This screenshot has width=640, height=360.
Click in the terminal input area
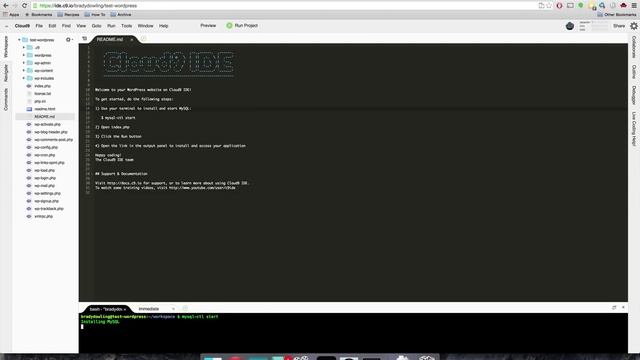coord(353,333)
